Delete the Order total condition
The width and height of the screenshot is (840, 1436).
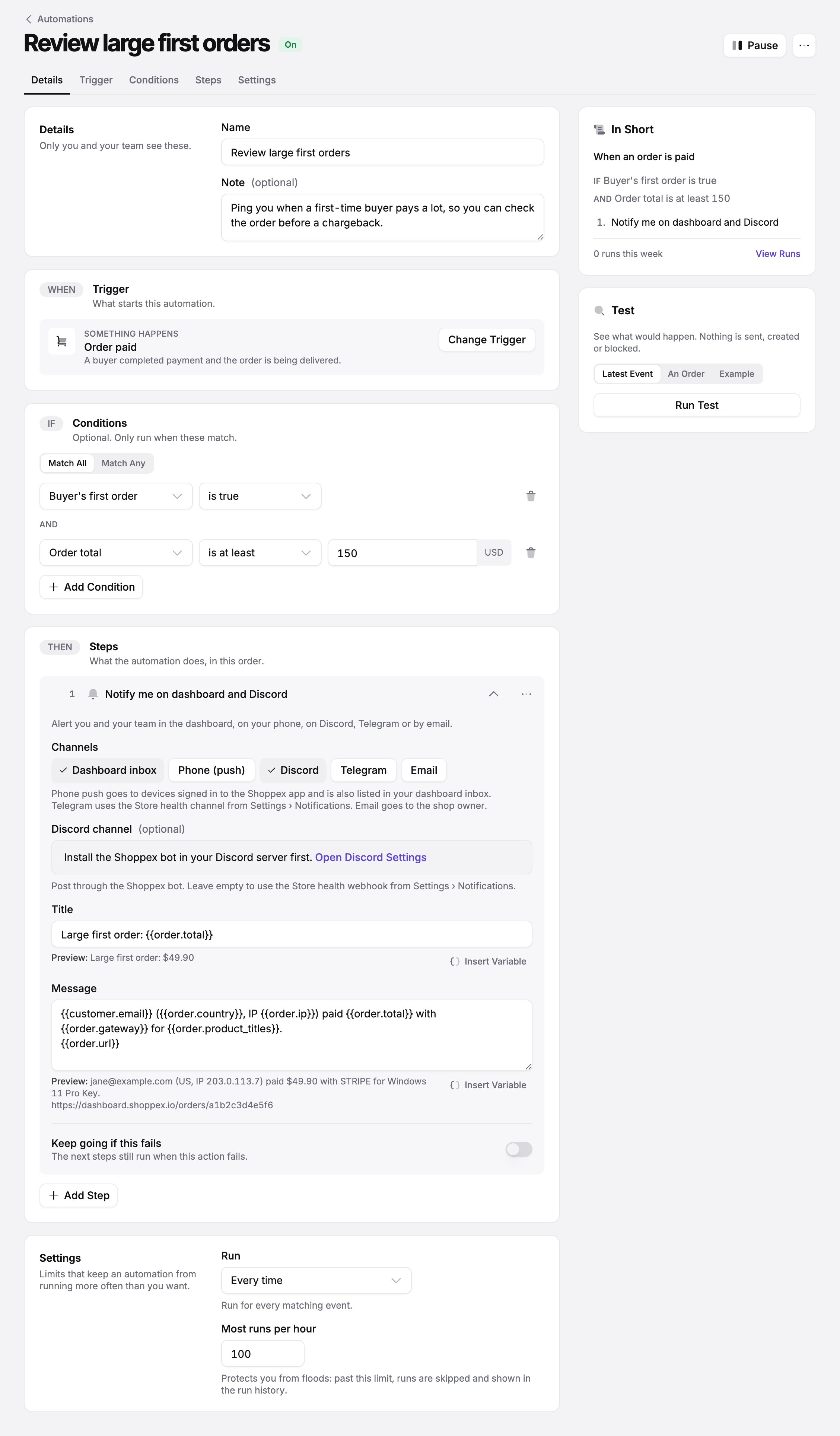click(x=531, y=552)
